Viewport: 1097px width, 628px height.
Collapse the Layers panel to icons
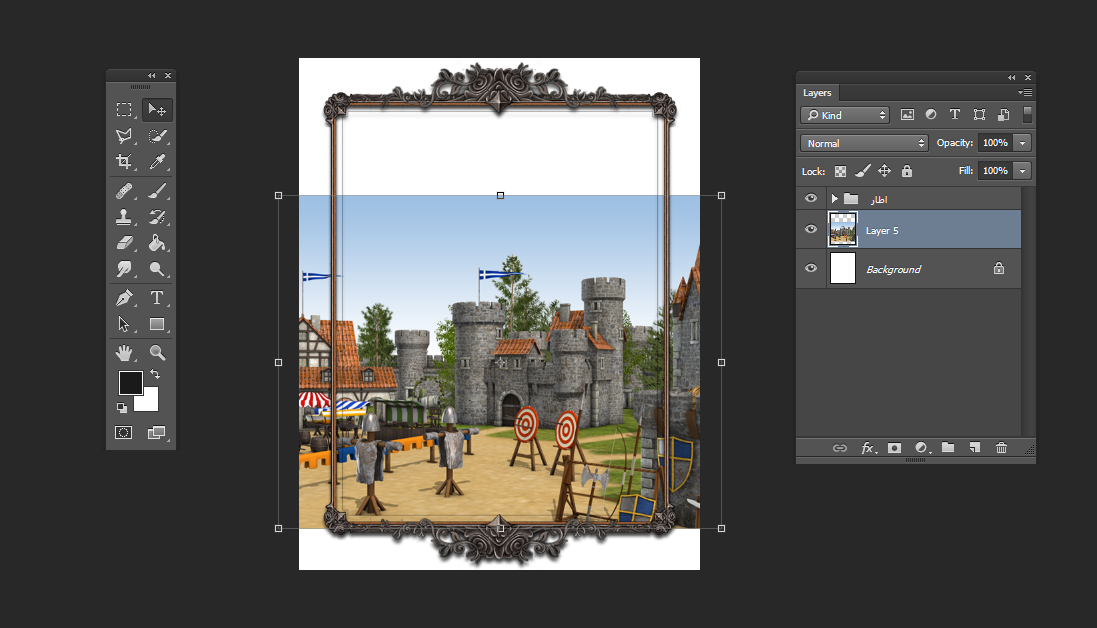click(x=1011, y=78)
